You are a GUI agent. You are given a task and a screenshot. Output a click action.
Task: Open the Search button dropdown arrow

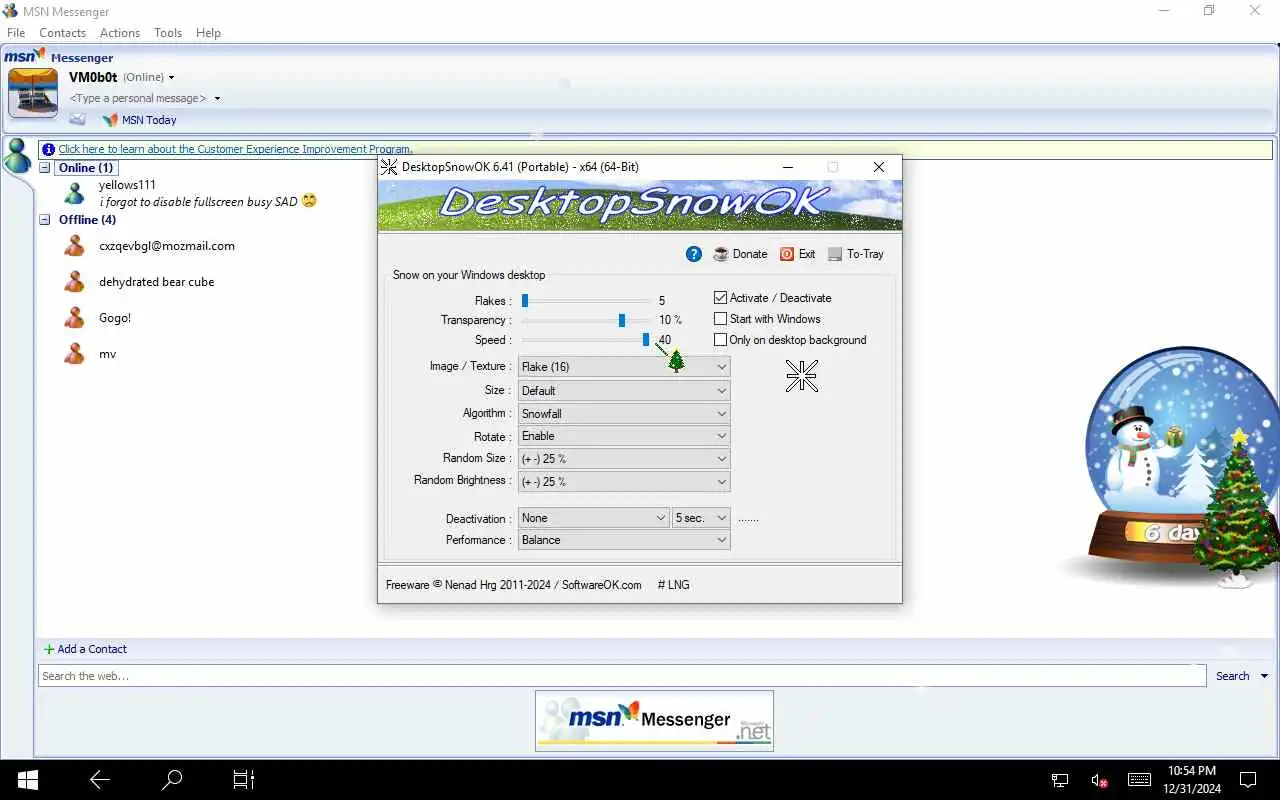tap(1264, 677)
